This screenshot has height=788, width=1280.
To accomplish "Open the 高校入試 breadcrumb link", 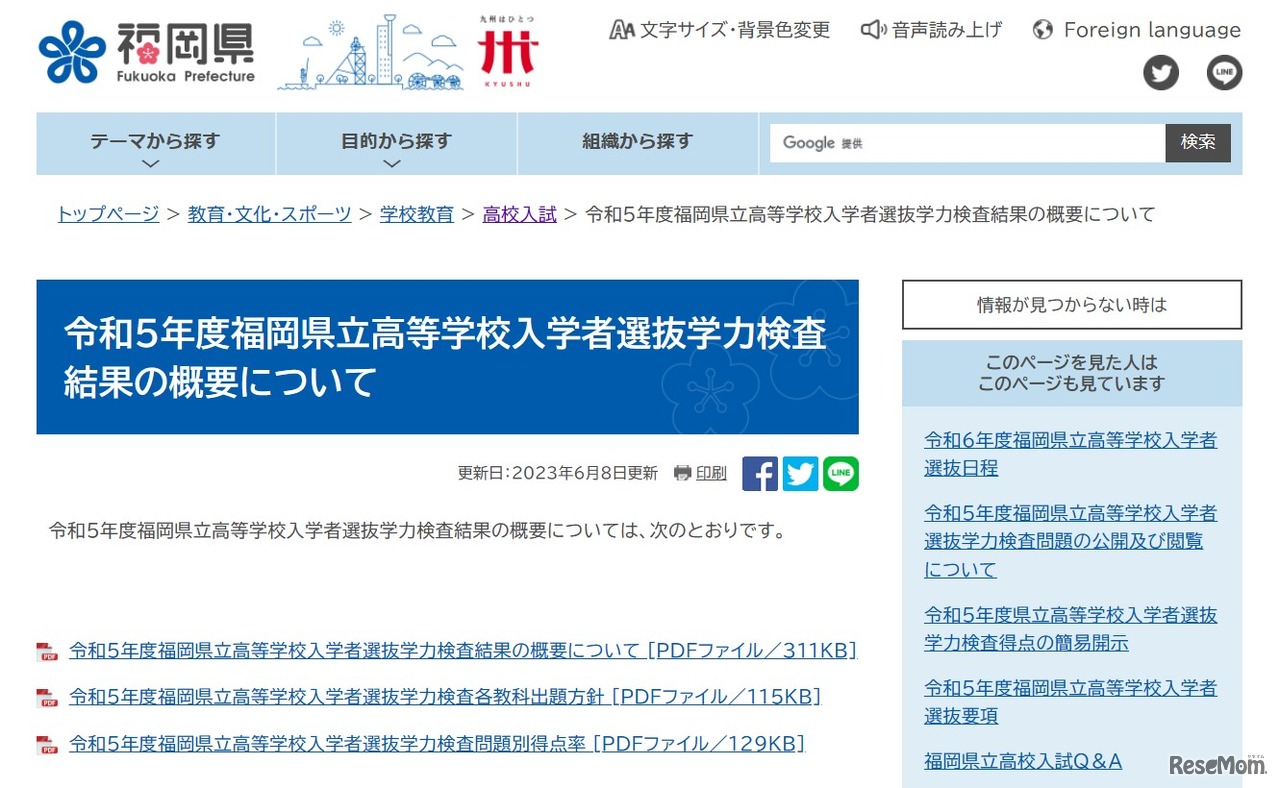I will tap(519, 214).
